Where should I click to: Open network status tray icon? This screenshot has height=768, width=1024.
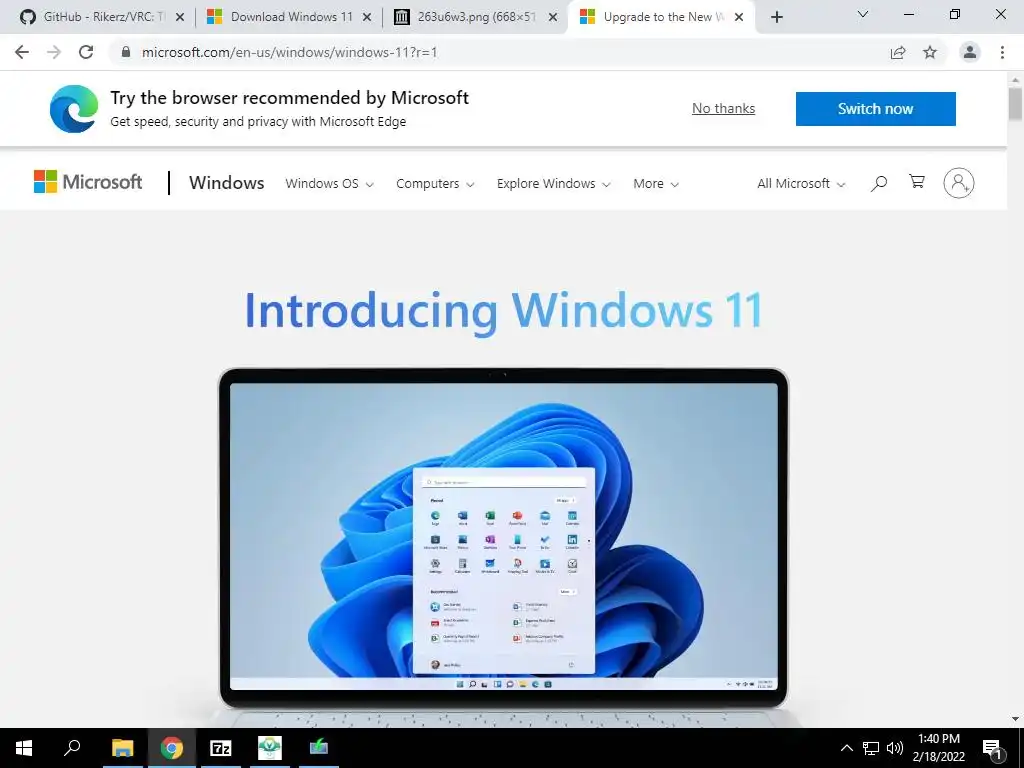[871, 748]
